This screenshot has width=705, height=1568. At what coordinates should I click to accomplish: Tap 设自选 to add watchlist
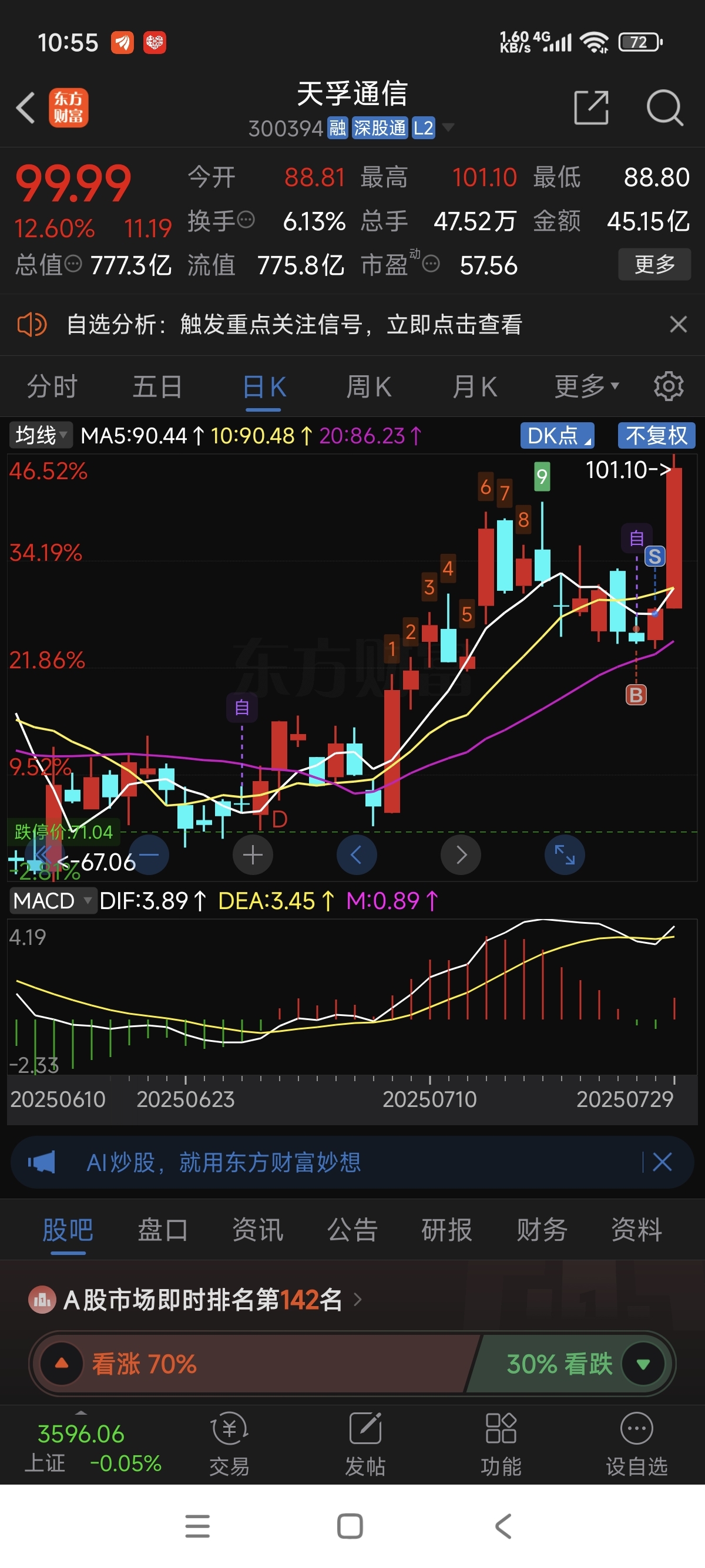[637, 1445]
